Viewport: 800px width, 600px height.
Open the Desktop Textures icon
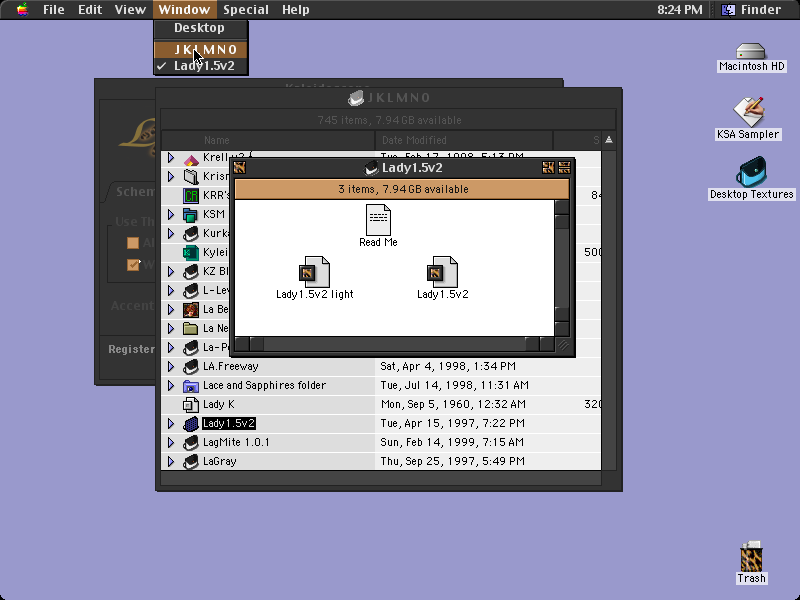click(751, 171)
